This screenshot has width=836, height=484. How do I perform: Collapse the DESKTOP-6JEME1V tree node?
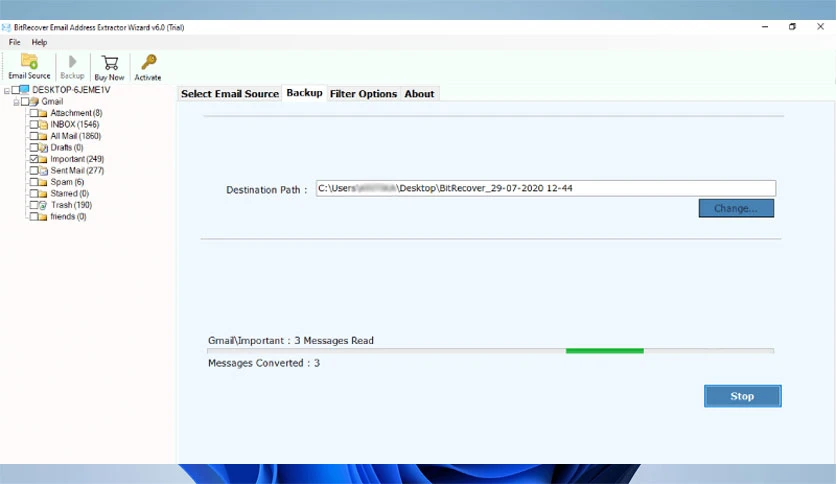(x=7, y=91)
